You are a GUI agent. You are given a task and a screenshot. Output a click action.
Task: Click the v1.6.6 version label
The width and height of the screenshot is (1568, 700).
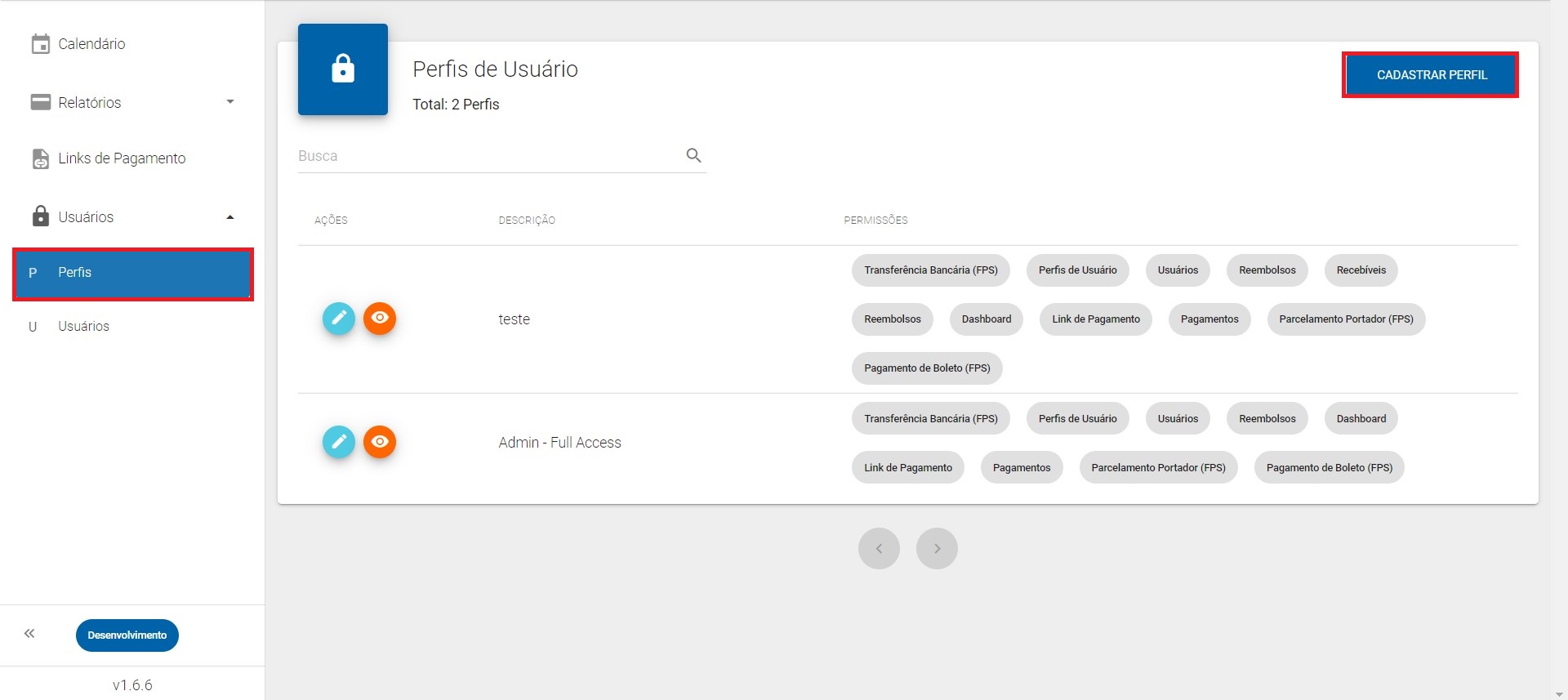point(132,685)
